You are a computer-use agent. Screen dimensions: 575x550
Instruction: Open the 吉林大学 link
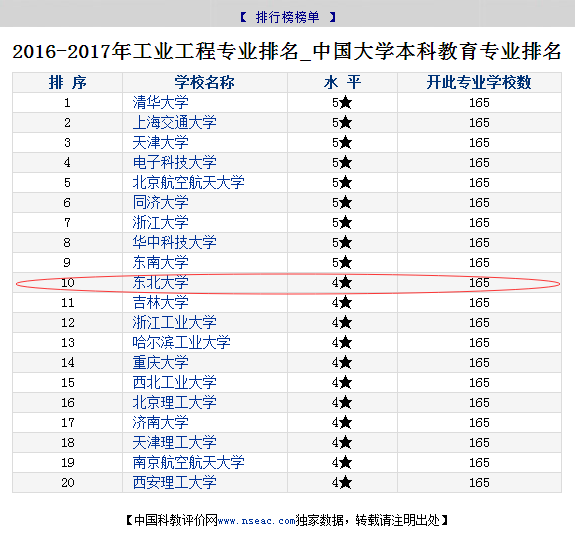click(160, 302)
